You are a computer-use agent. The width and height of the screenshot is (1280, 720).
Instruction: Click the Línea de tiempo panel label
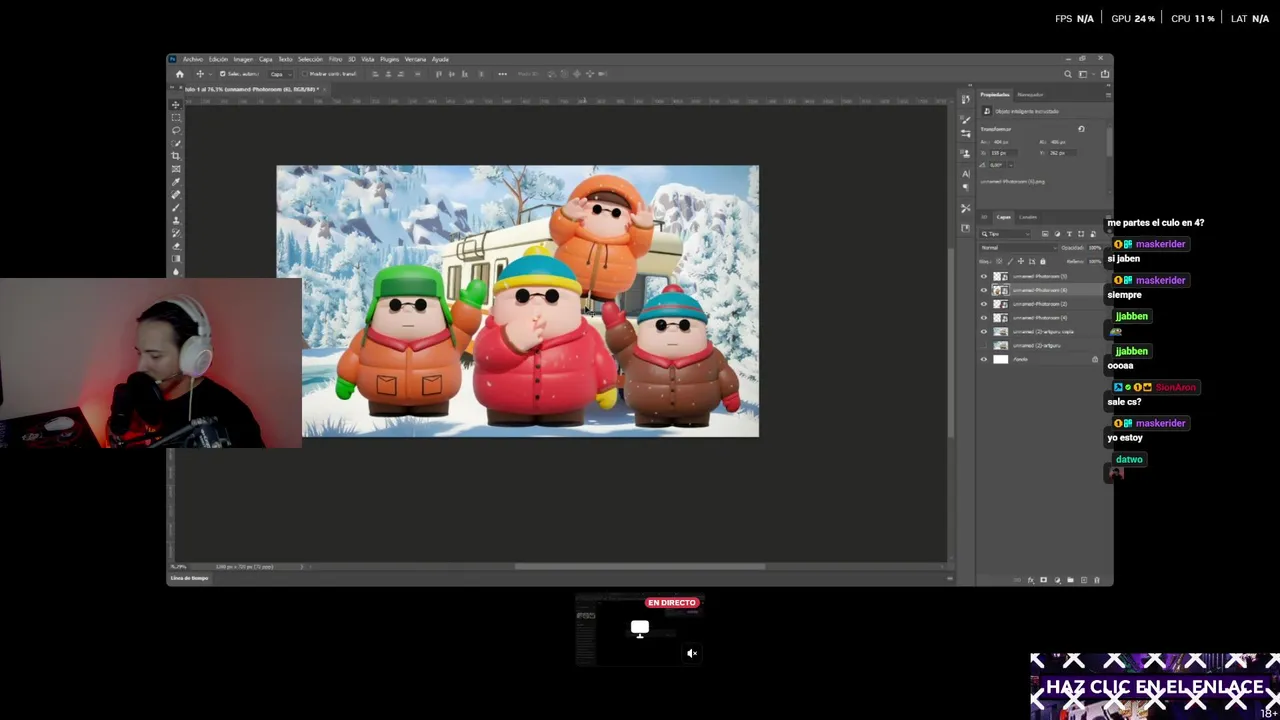(x=189, y=578)
